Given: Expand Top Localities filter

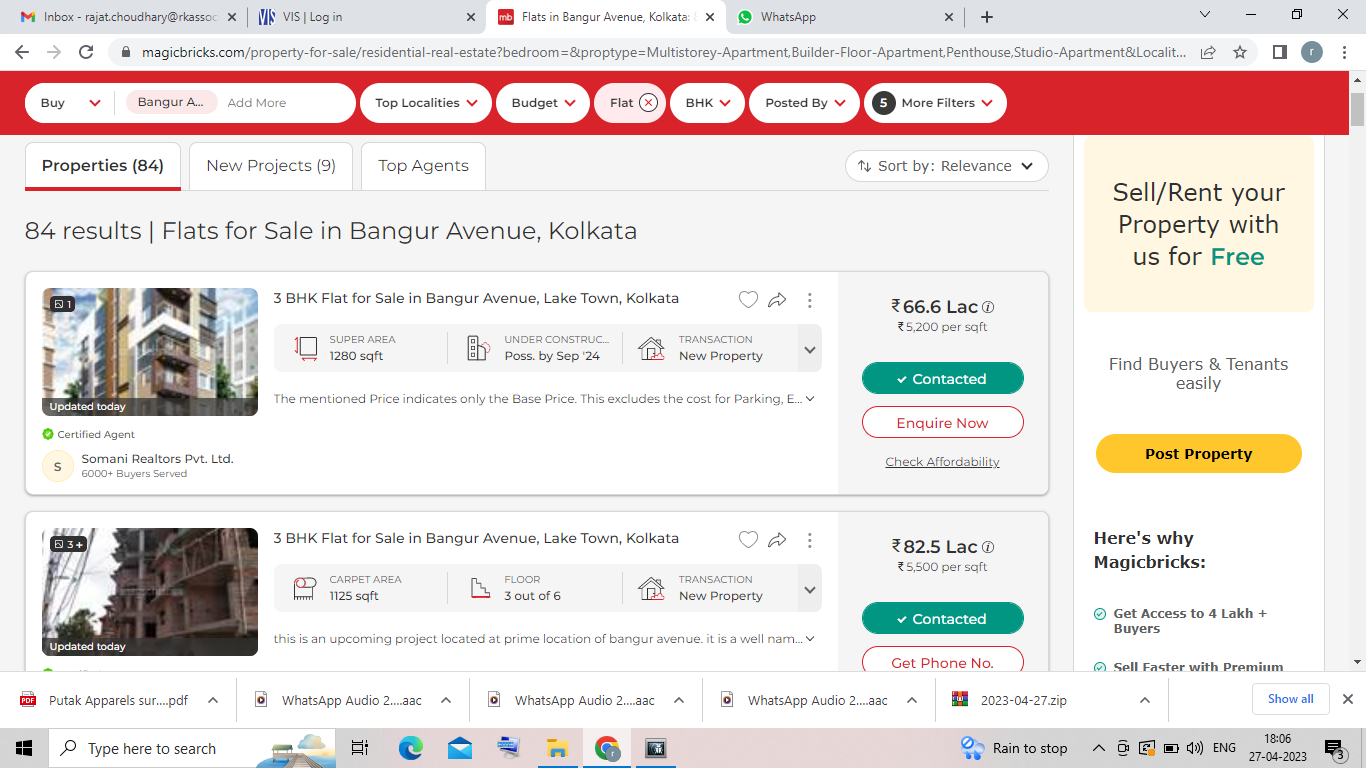Looking at the screenshot, I should (x=426, y=103).
